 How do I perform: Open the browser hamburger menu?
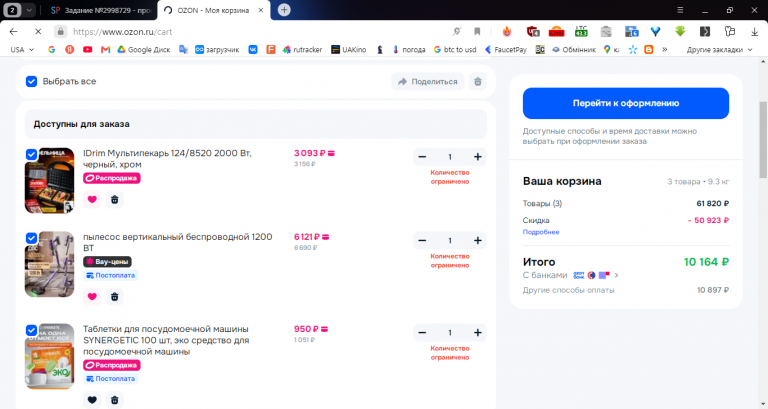point(680,10)
